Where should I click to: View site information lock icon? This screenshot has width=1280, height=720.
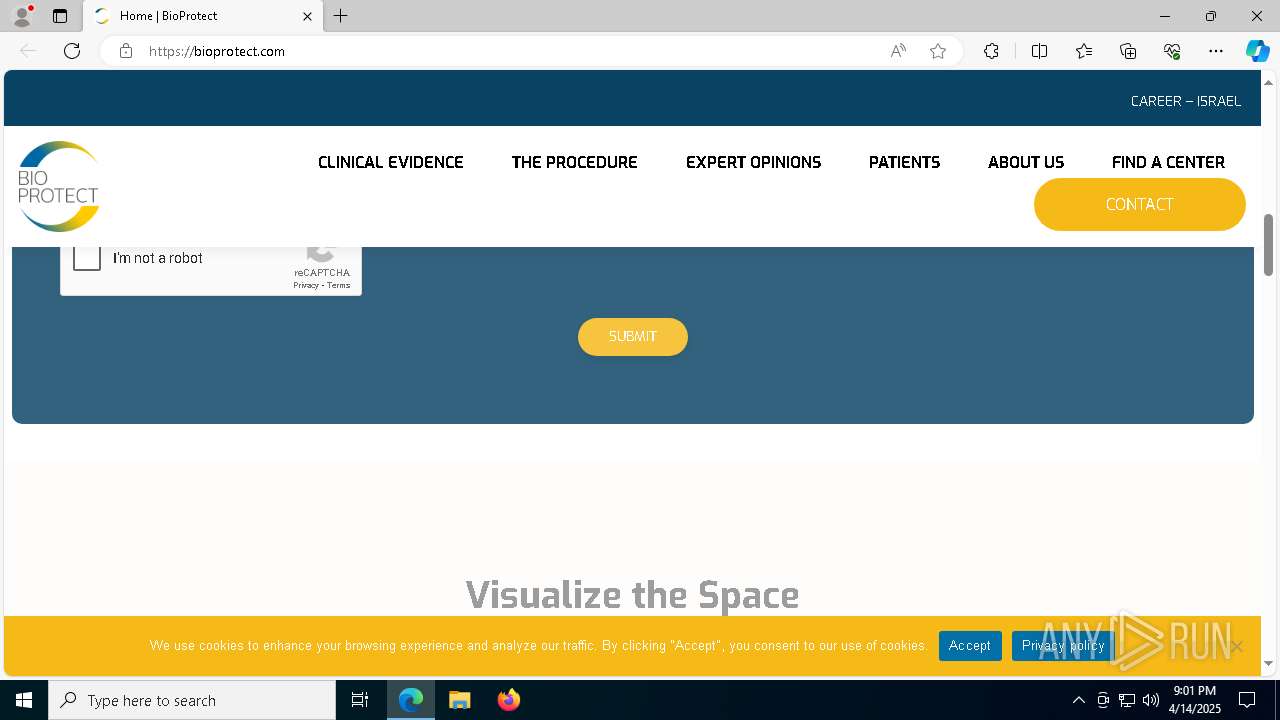(x=126, y=51)
